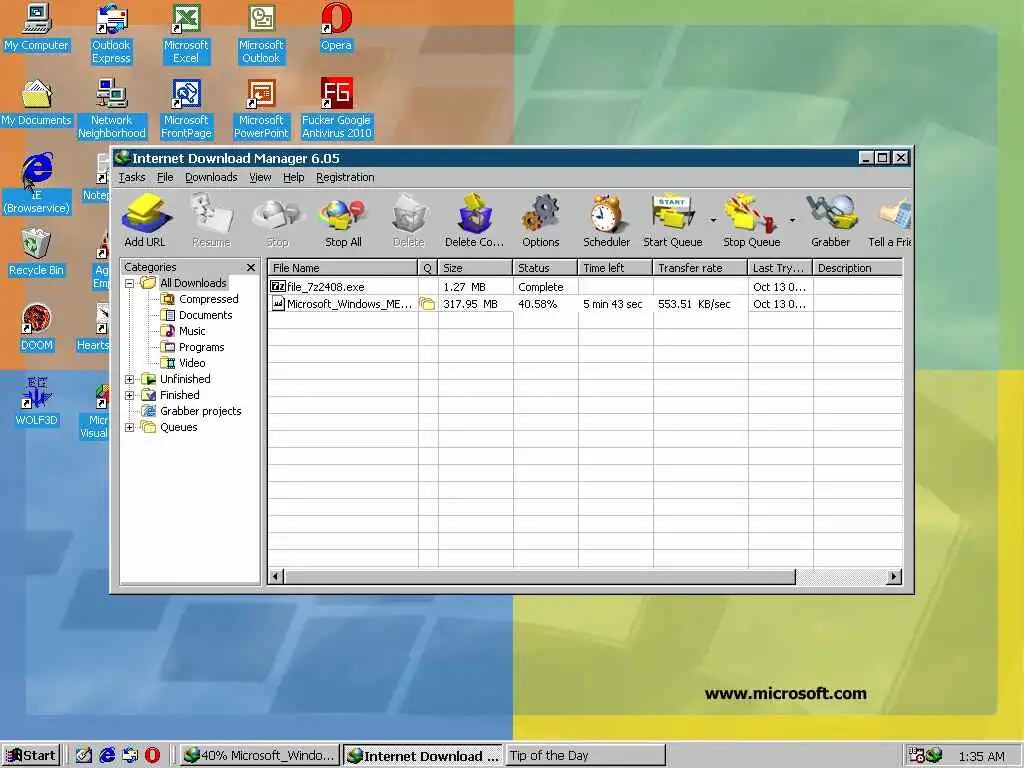Select Network Neighborhood desktop icon
The height and width of the screenshot is (768, 1024).
112,108
